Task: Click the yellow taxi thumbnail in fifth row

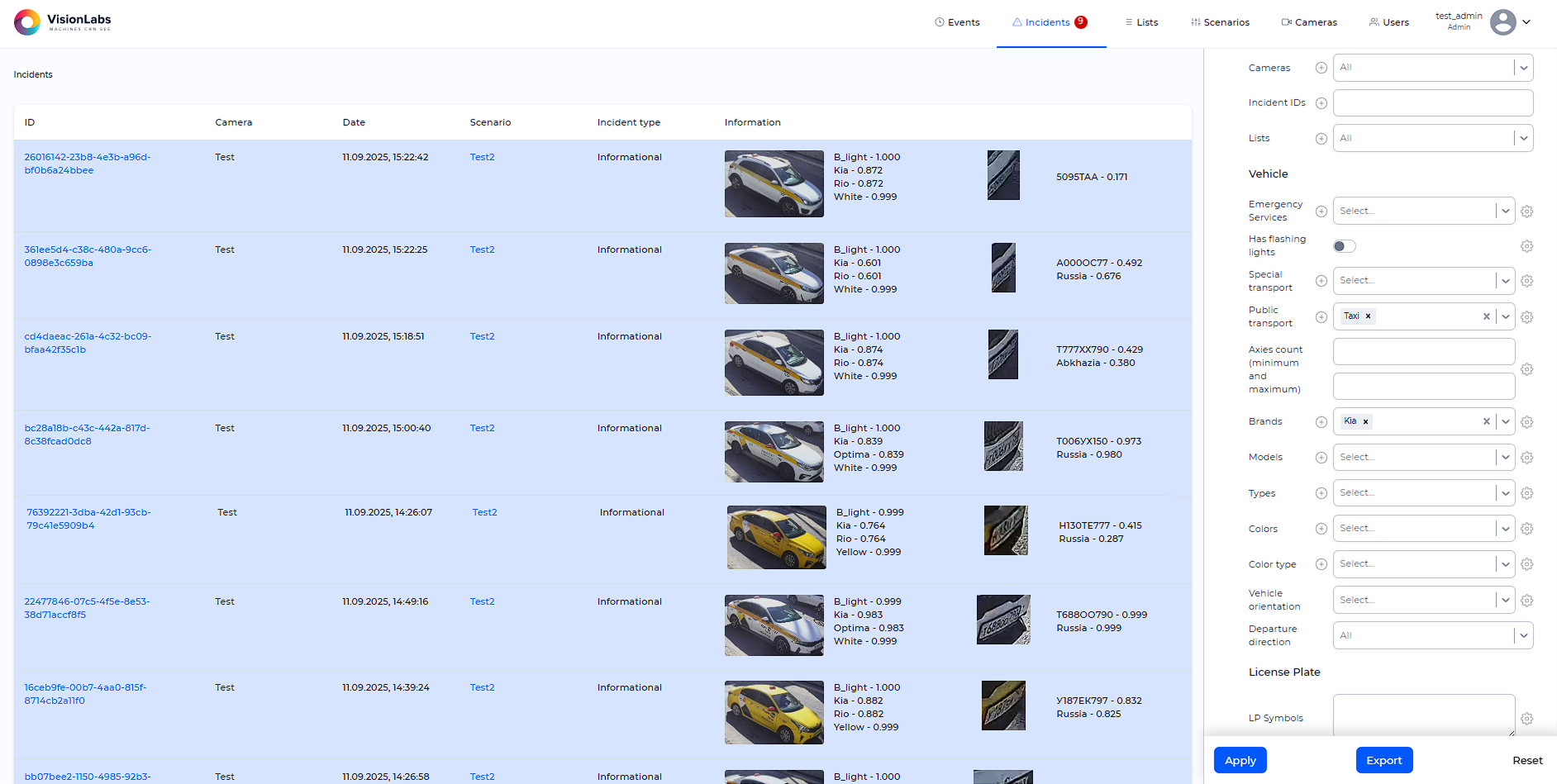Action: (775, 537)
